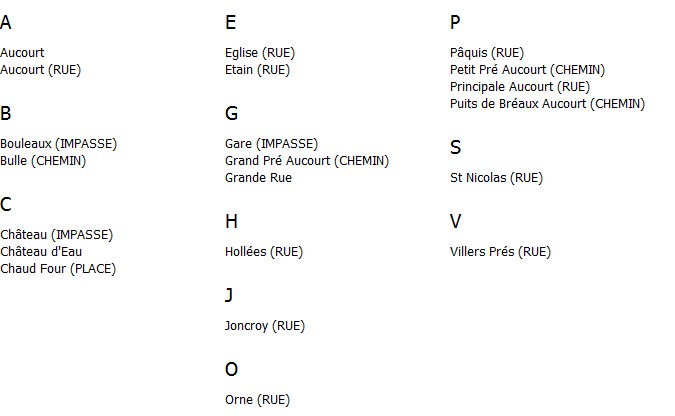Open Villers Prés (RUE) entry
The height and width of the screenshot is (416, 675).
click(x=500, y=251)
